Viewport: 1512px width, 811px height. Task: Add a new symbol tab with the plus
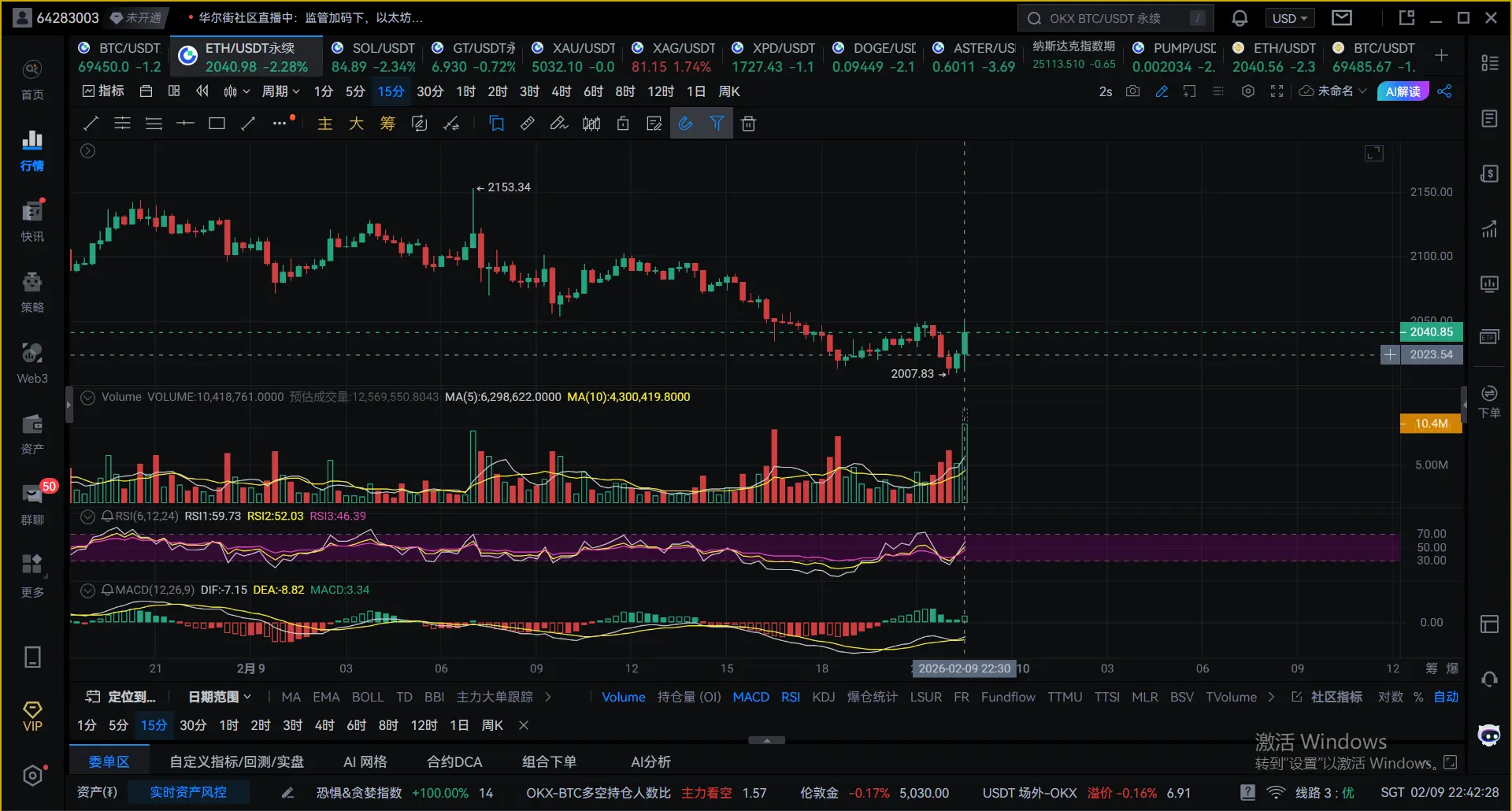pos(1441,55)
